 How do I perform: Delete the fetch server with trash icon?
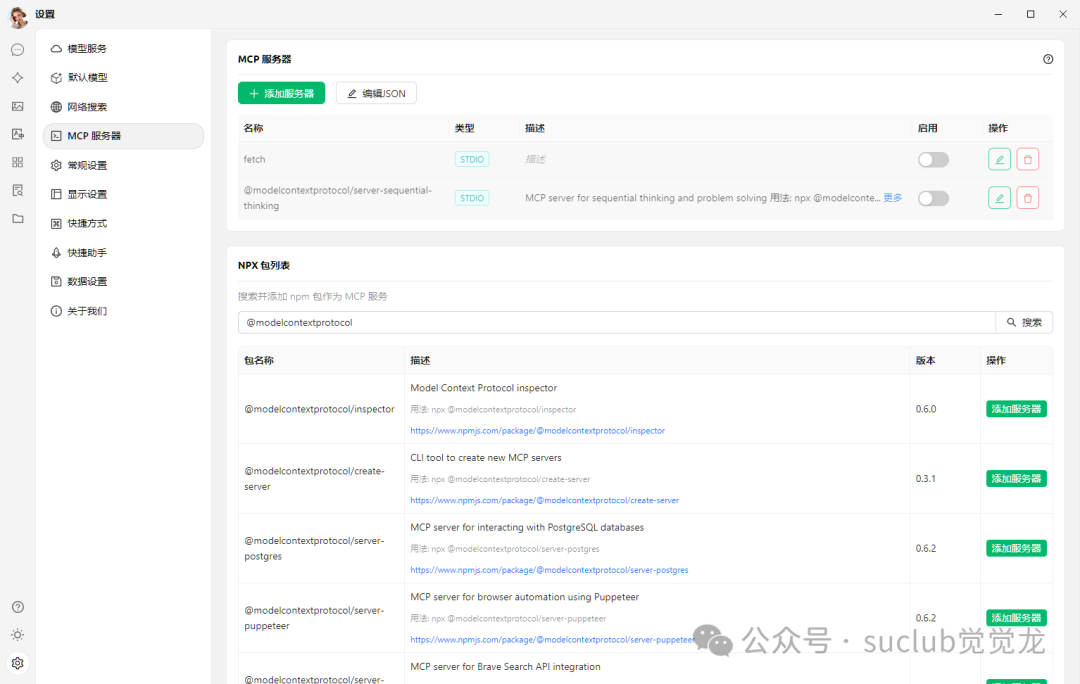coord(1027,160)
